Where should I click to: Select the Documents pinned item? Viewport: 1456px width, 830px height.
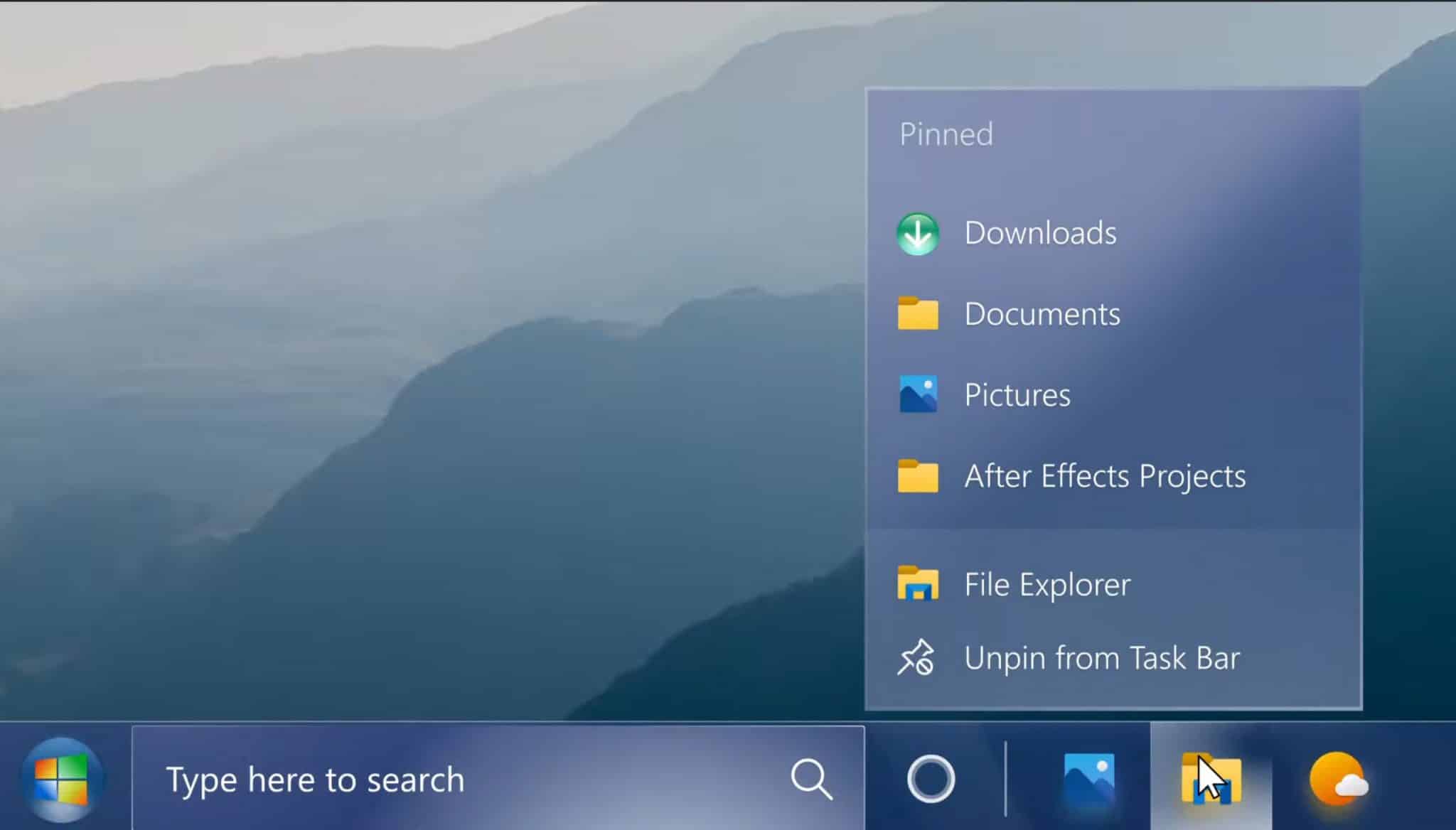(x=1042, y=313)
